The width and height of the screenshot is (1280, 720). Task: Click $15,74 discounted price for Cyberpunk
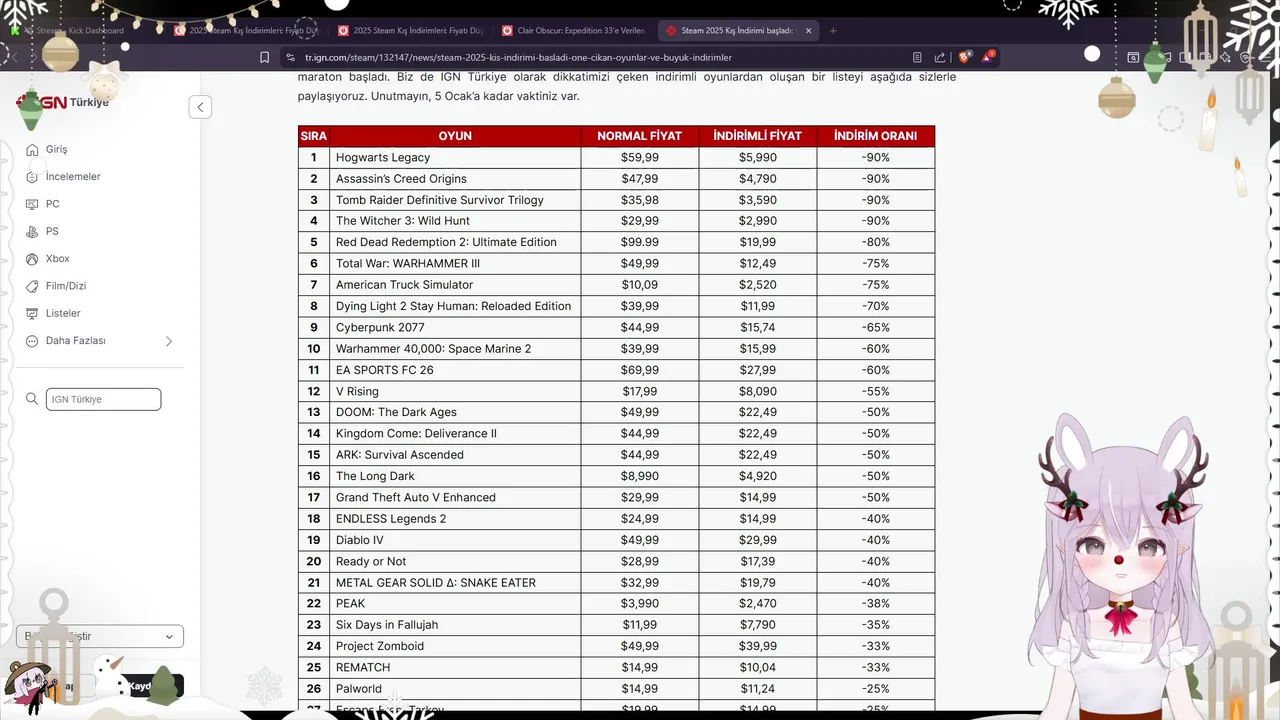coord(757,328)
